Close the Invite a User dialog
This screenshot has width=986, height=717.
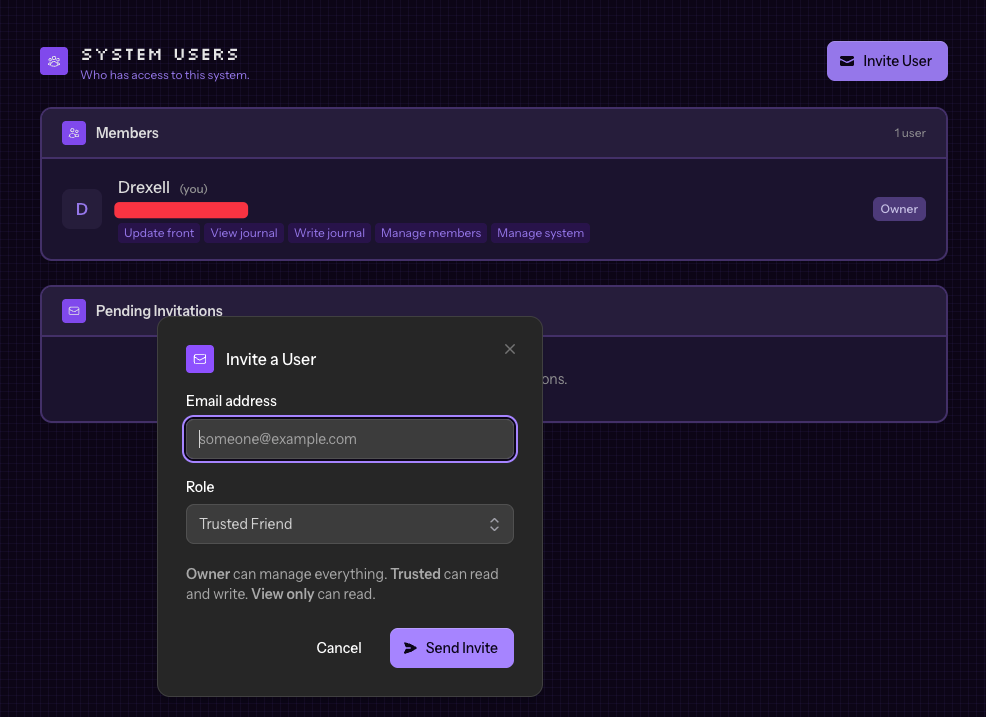pos(510,349)
